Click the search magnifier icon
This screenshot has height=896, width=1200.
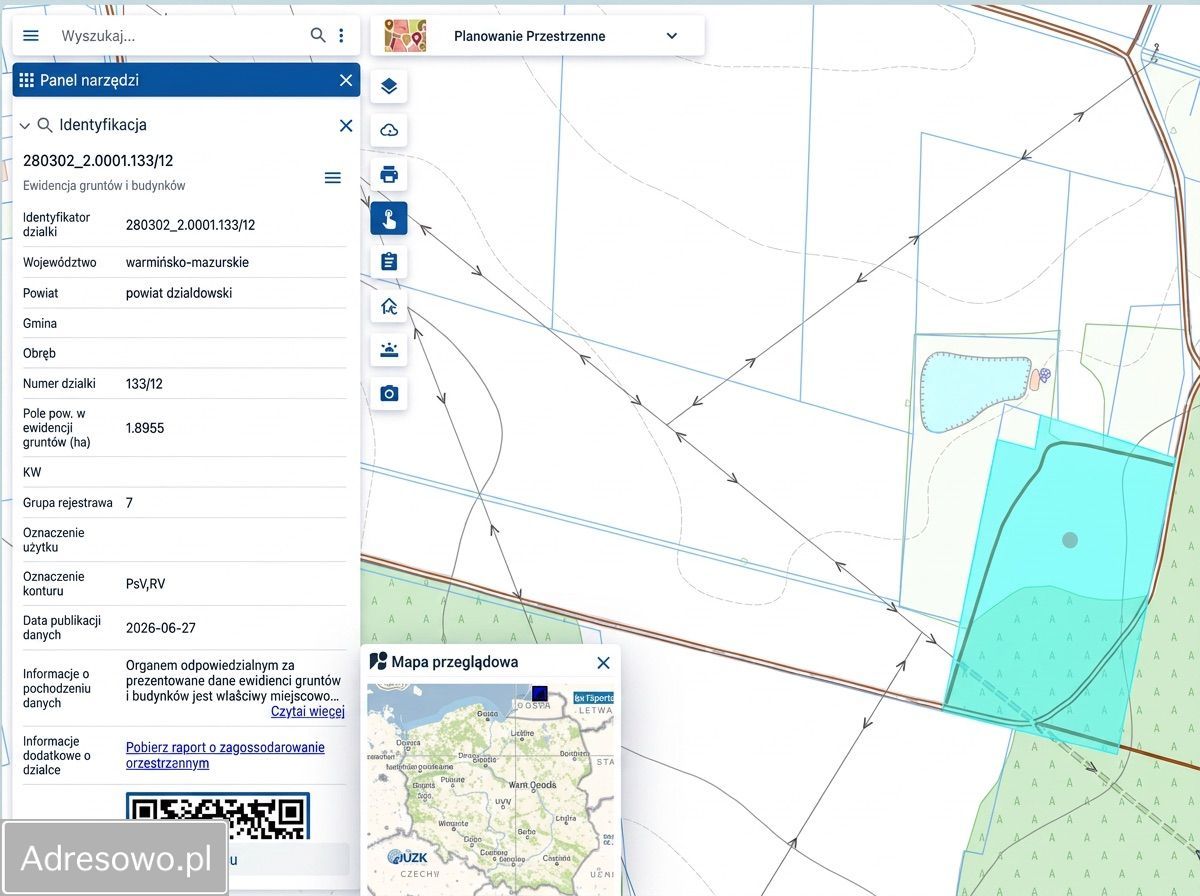(x=318, y=35)
